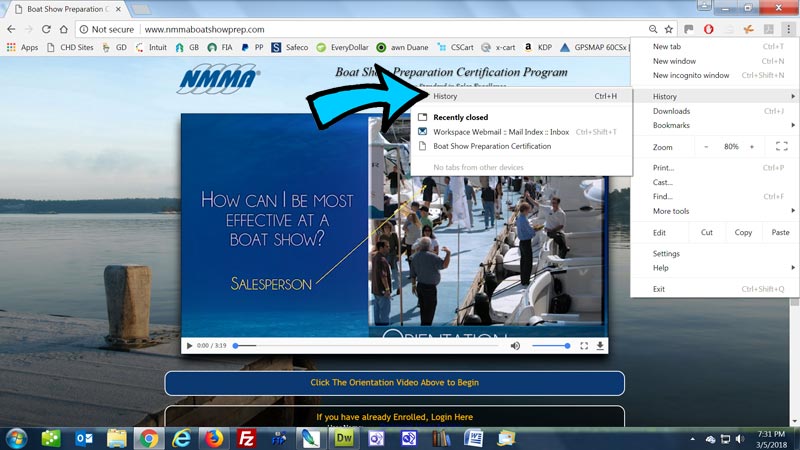Open Microsoft Word from the taskbar
The height and width of the screenshot is (450, 800).
473,438
